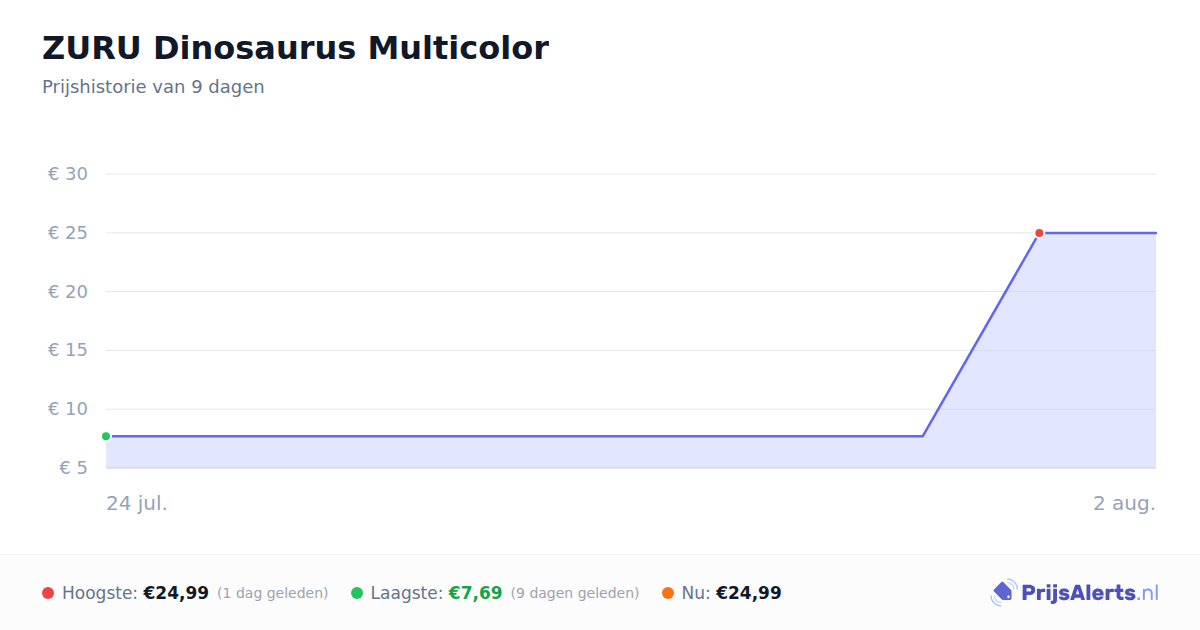1200x630 pixels.
Task: Click the € 20 axis label
Action: click(68, 292)
